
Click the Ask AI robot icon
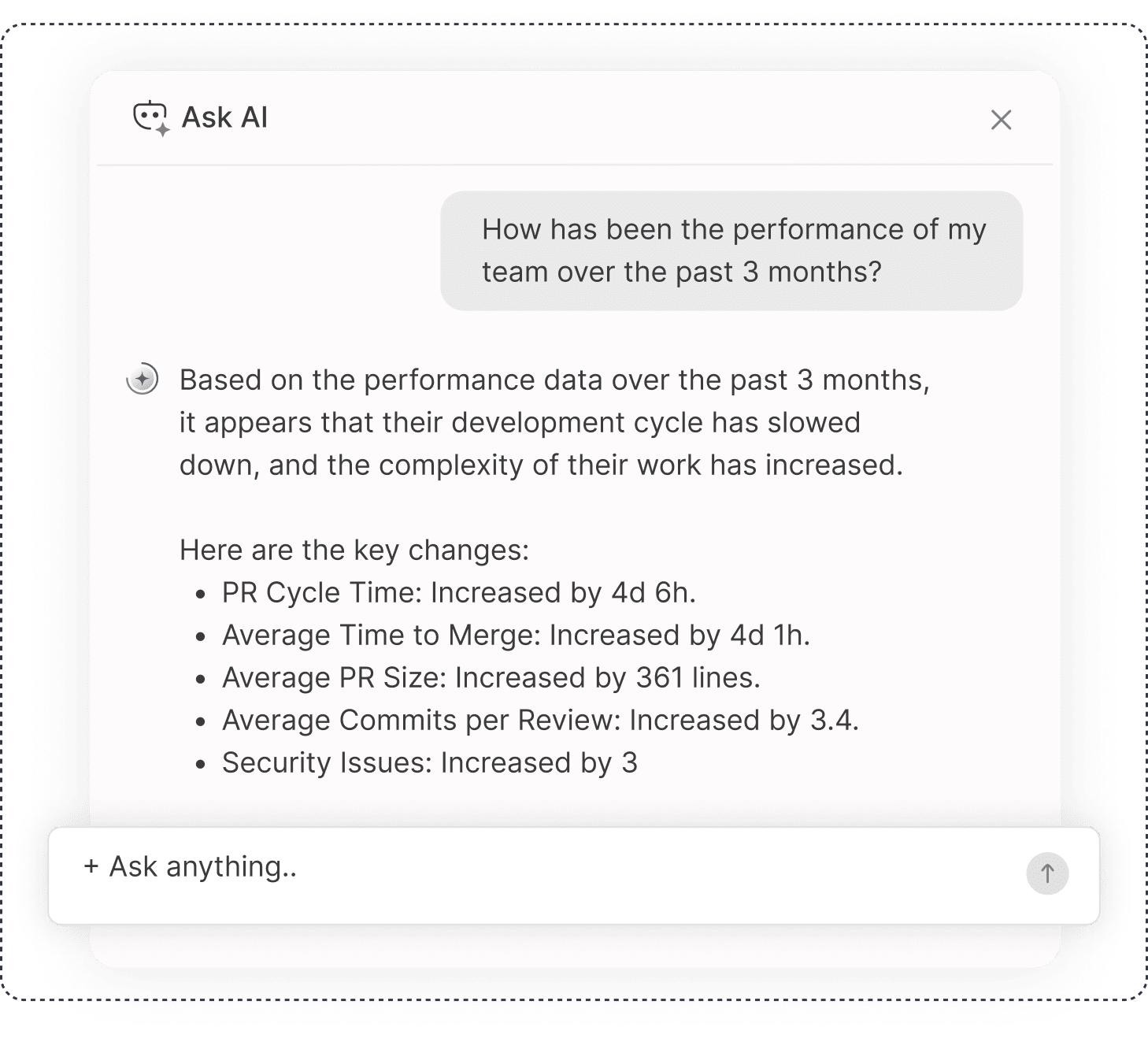click(x=150, y=118)
